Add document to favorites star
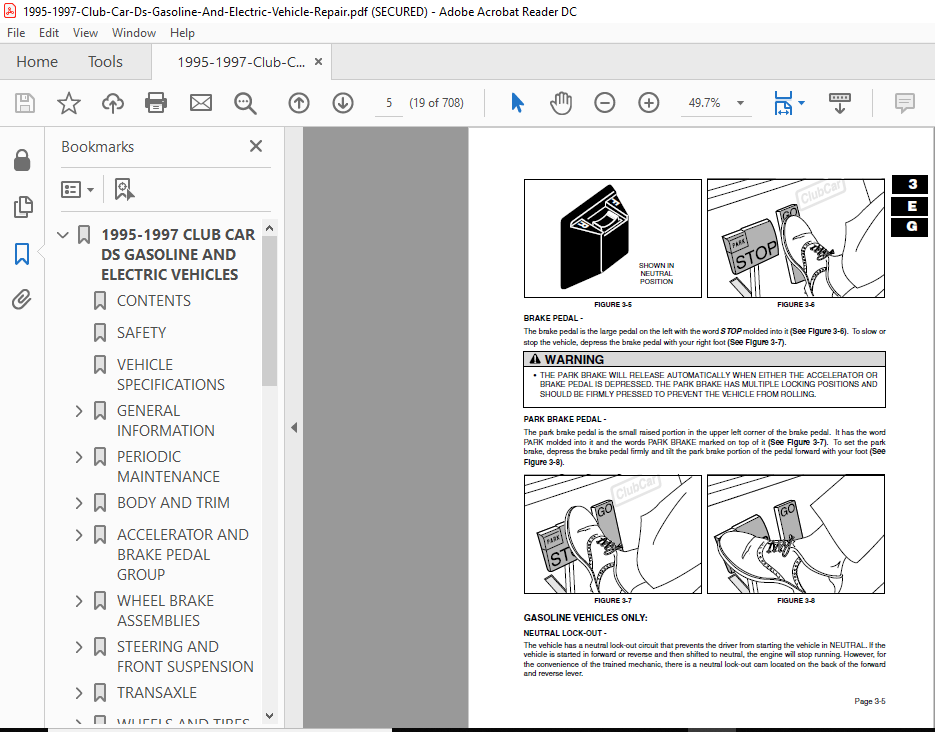 [x=69, y=103]
